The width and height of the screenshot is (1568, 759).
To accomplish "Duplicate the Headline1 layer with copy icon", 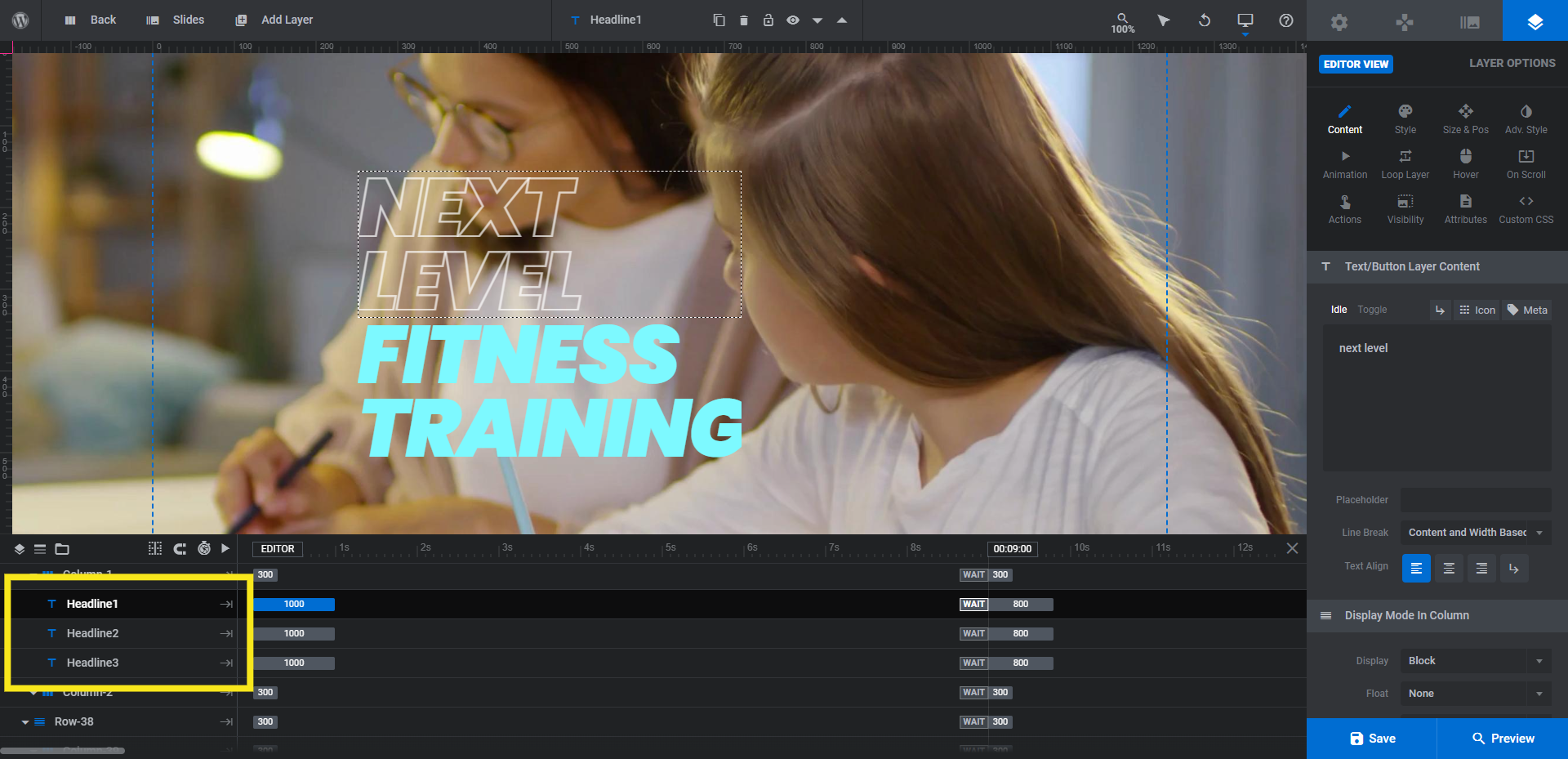I will tap(719, 20).
